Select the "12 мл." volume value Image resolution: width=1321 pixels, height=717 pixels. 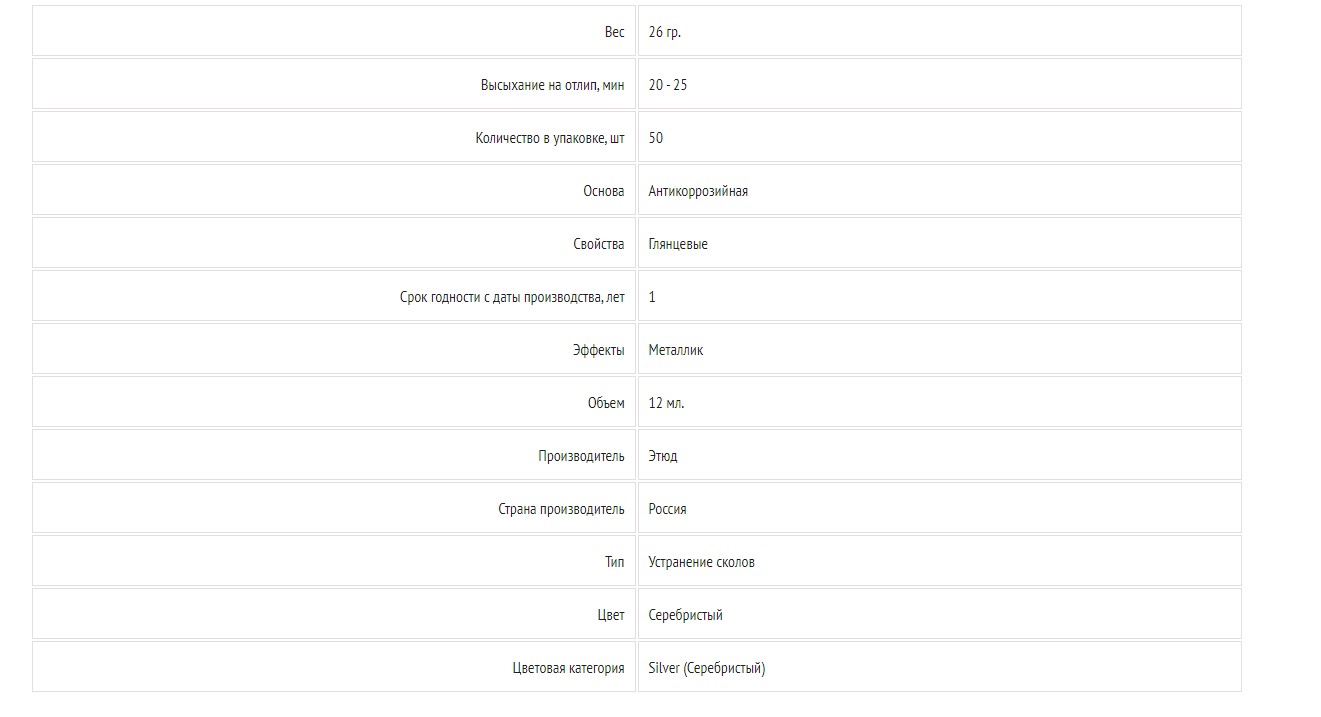(x=667, y=403)
